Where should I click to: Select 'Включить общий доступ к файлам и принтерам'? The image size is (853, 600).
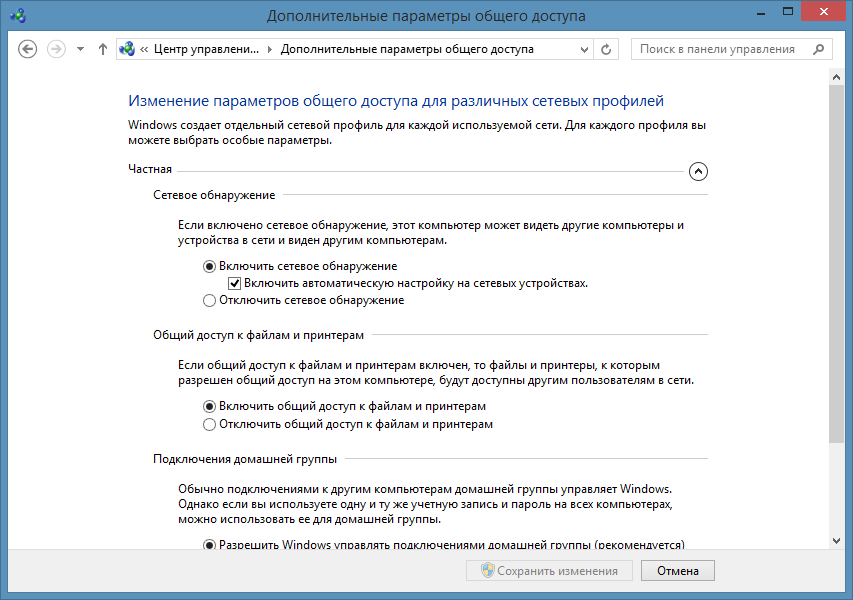[209, 406]
